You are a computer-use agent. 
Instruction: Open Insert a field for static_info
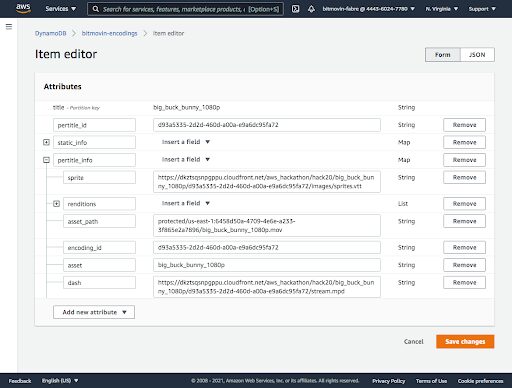point(186,142)
